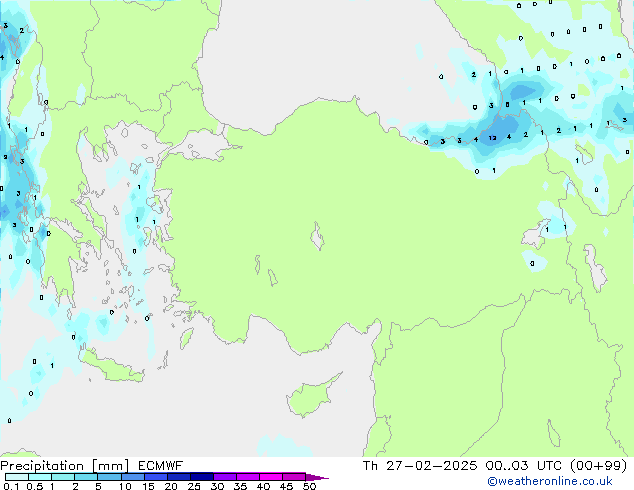
Task: Click the 40–45 mm bright pink swatch
Action: click(271, 477)
